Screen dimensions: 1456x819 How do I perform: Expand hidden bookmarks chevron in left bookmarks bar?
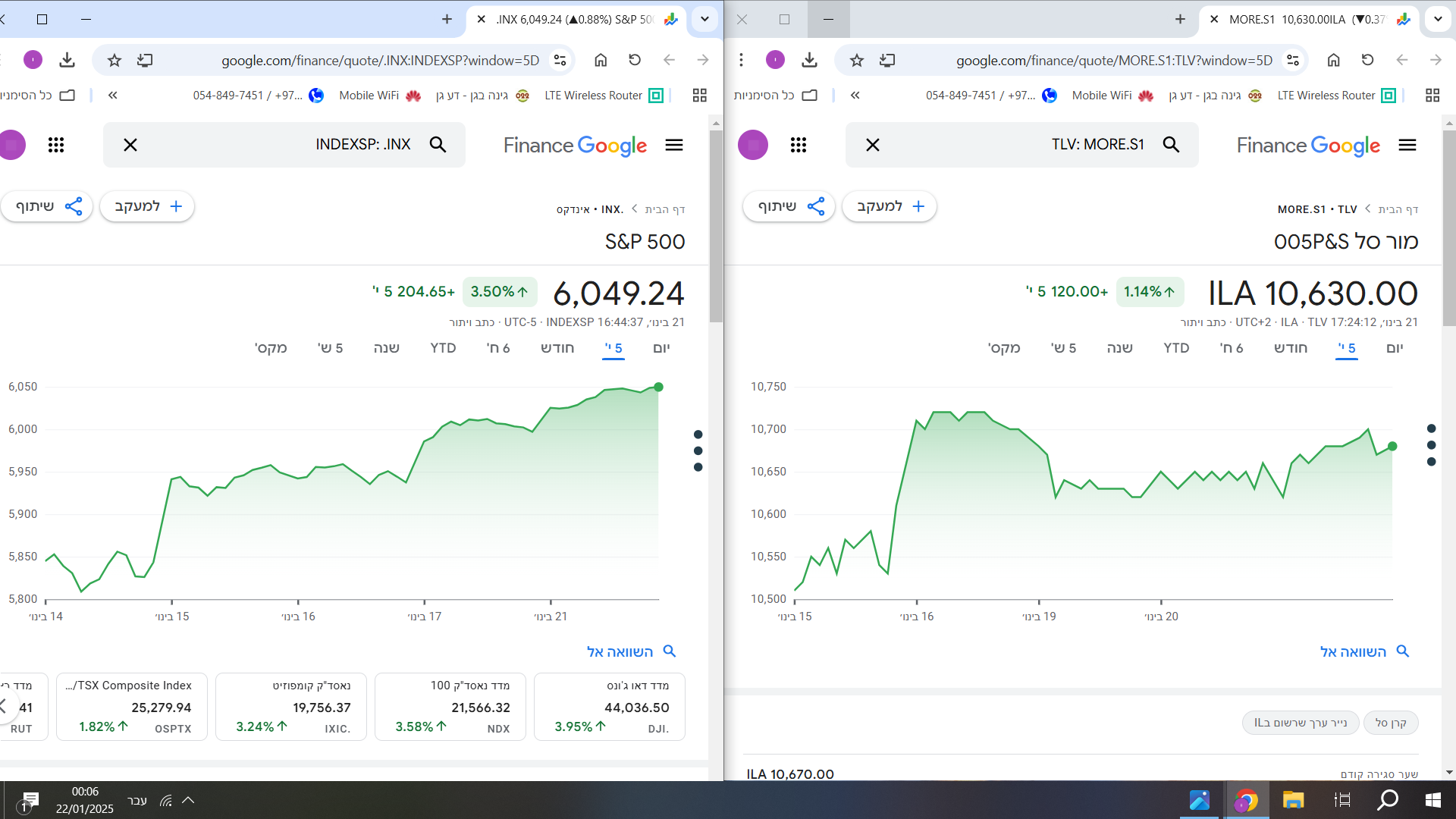pyautogui.click(x=113, y=96)
